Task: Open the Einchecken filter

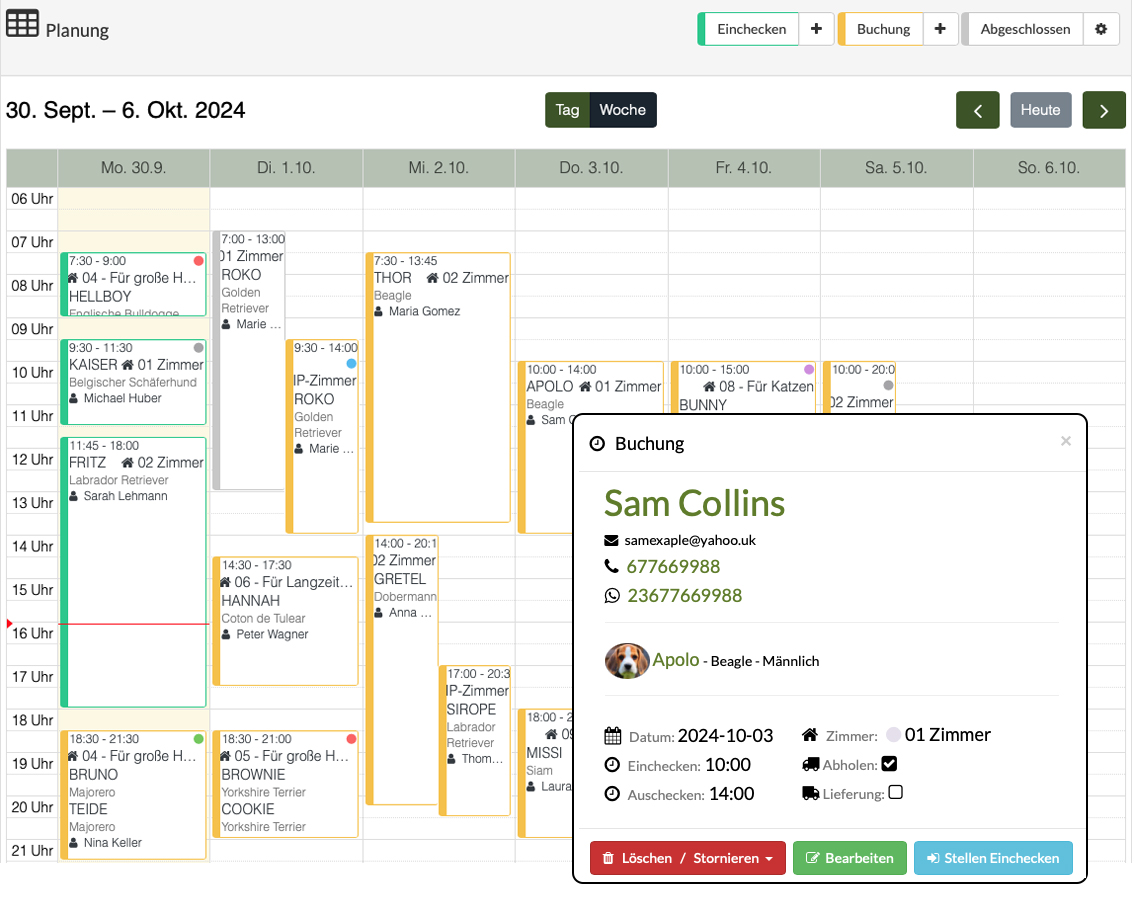Action: click(x=751, y=29)
